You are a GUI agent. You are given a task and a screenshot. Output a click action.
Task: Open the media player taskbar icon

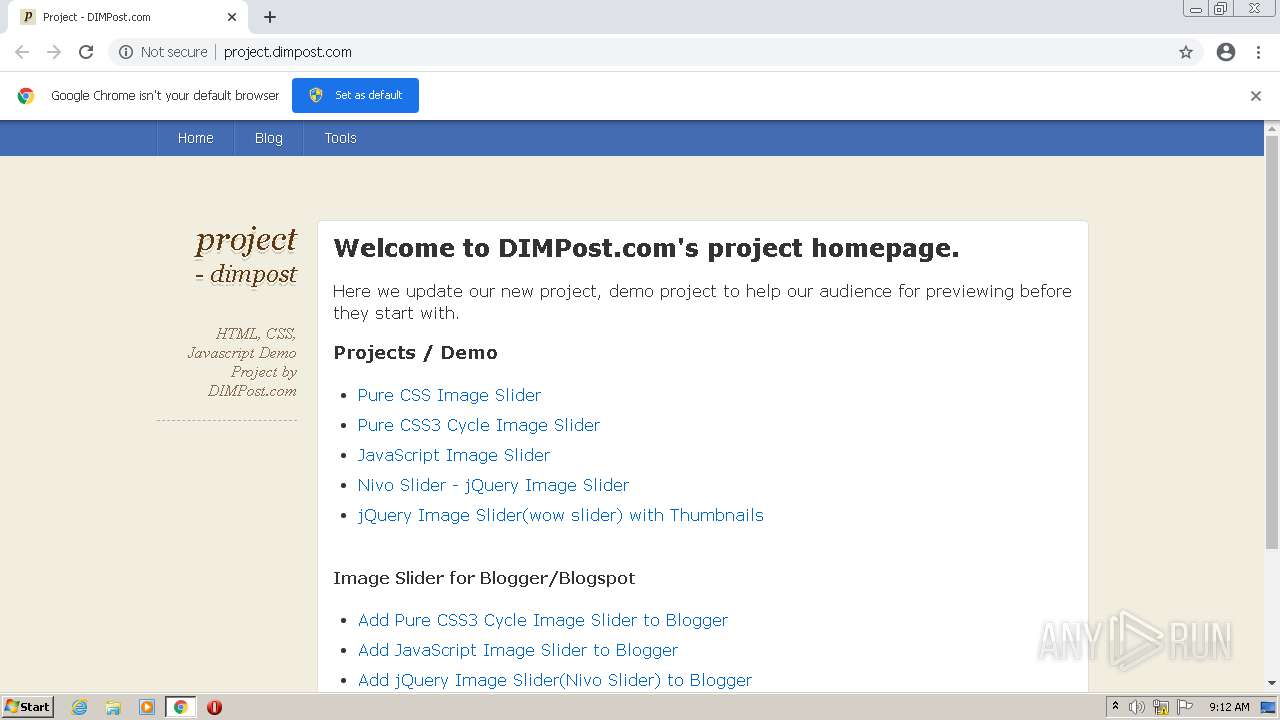point(146,707)
